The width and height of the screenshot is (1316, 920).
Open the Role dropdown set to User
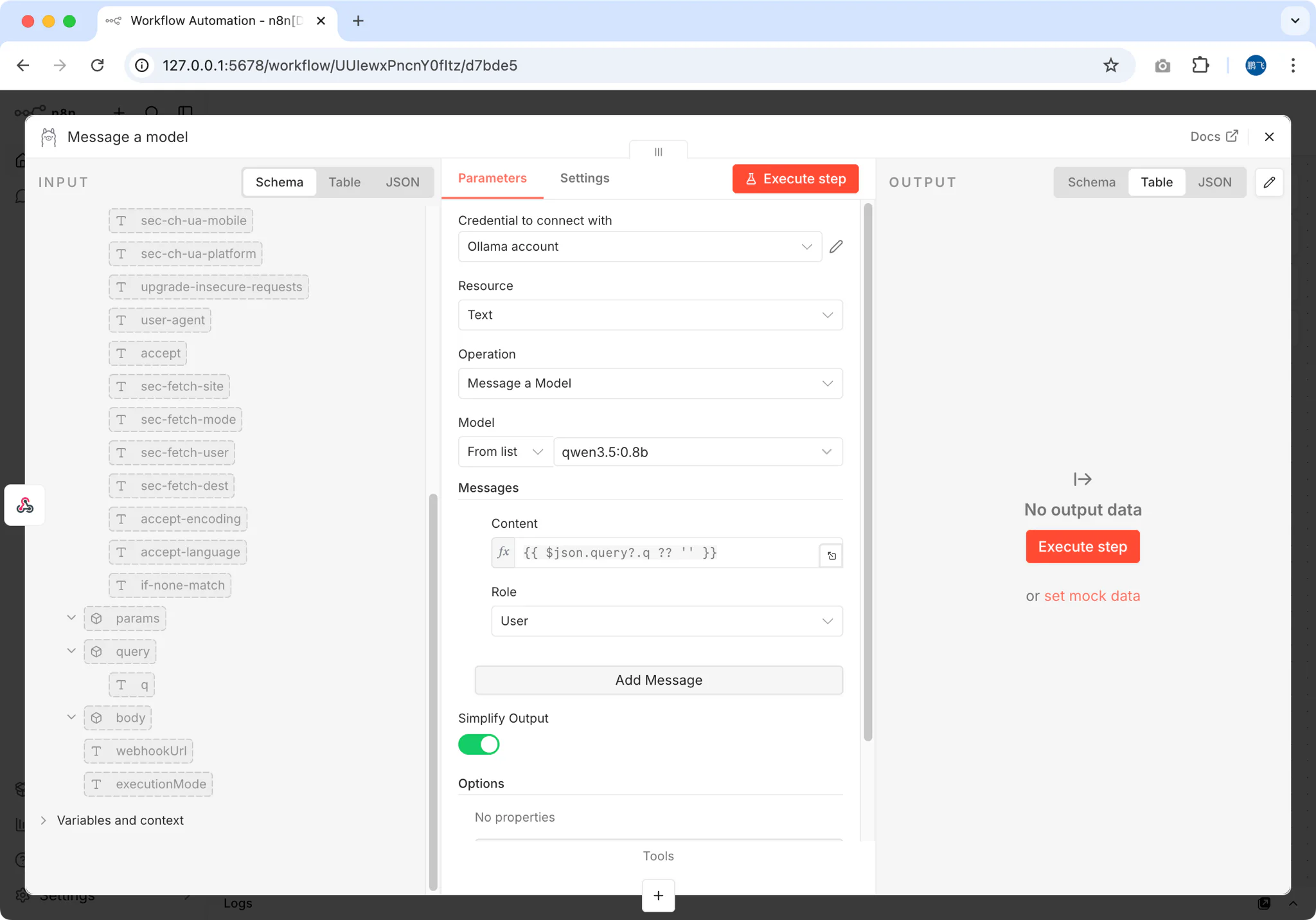click(x=666, y=621)
